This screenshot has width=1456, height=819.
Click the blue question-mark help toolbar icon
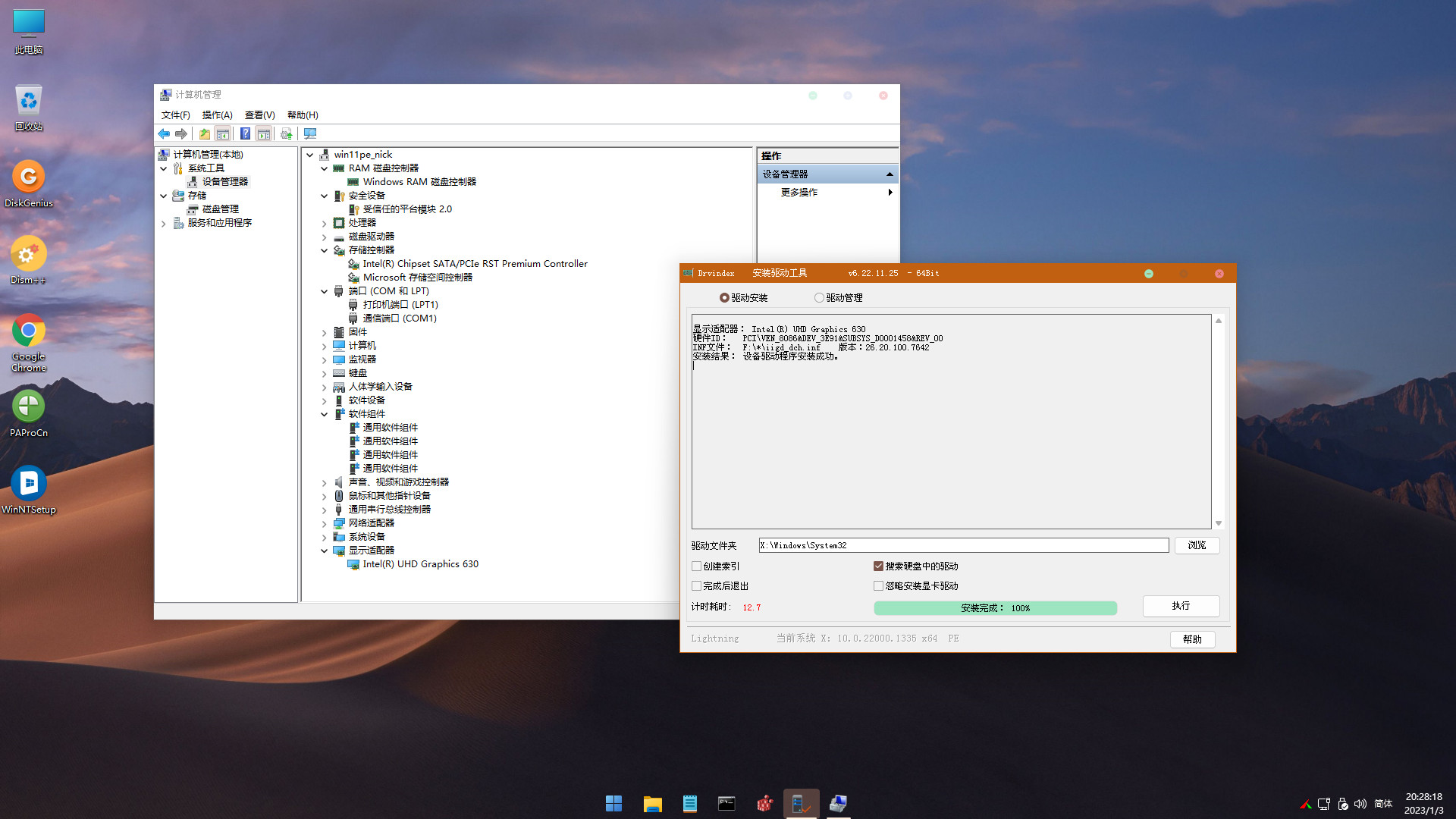point(245,133)
